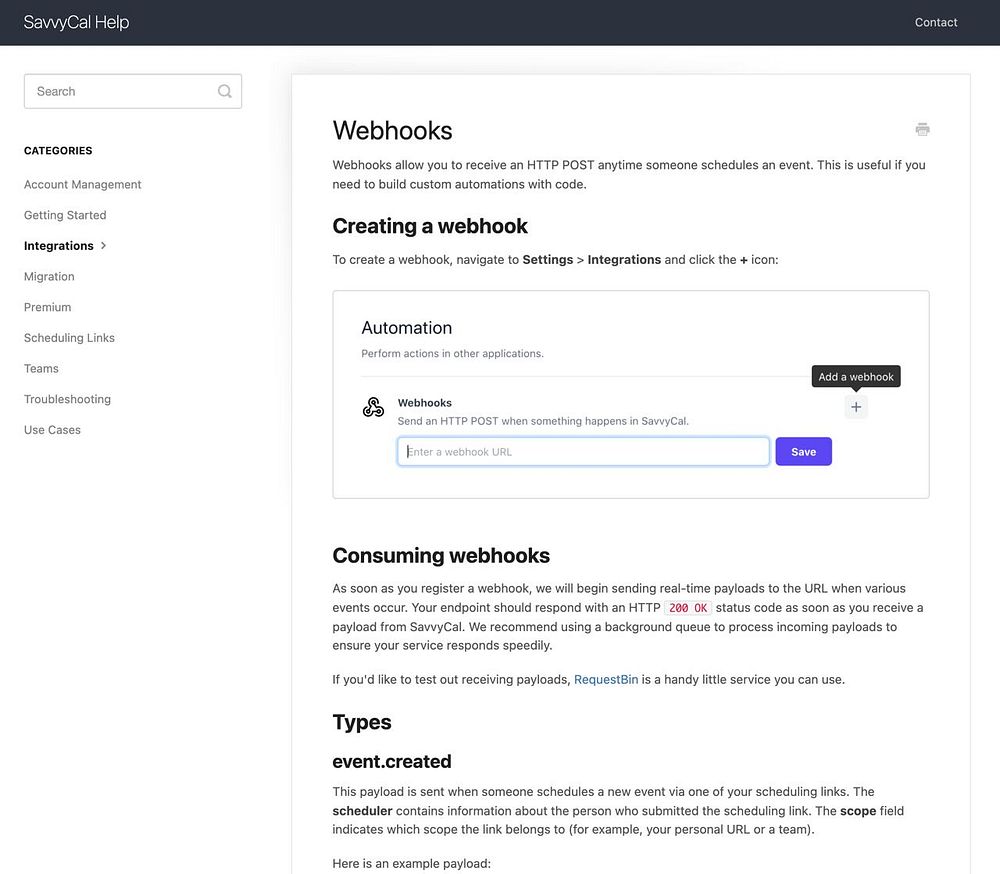Screen dimensions: 1000x874
Task: Click the plus icon to add webhook
Action: [x=856, y=407]
